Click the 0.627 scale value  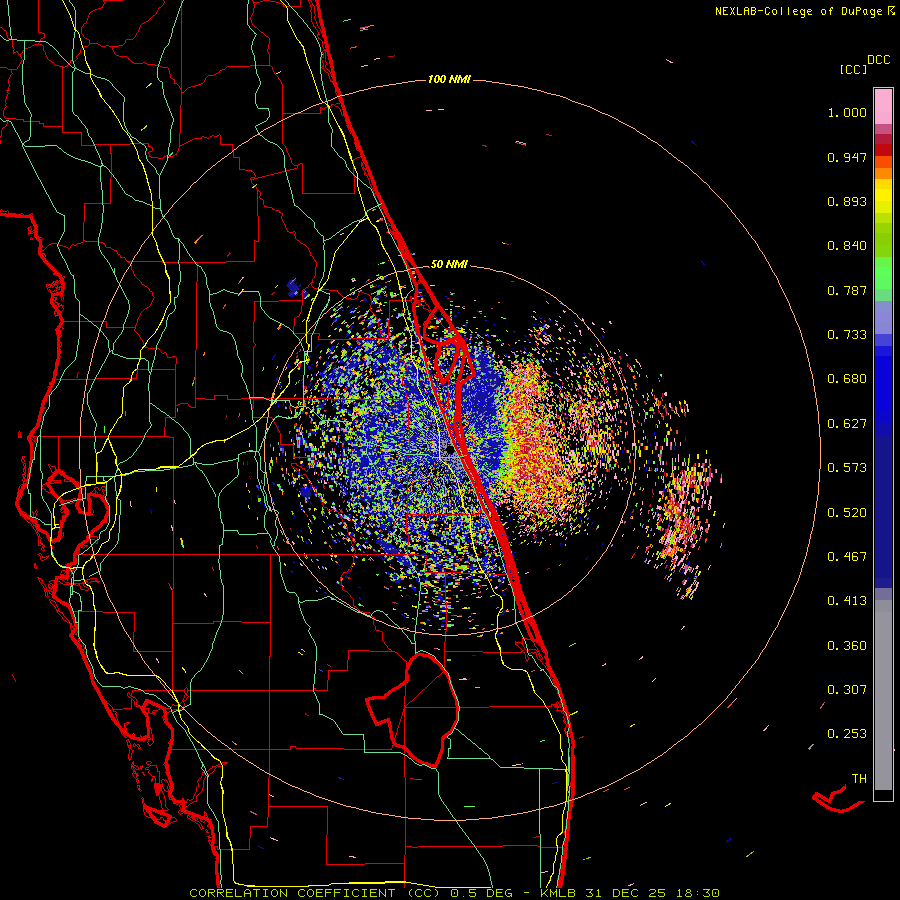(x=847, y=424)
